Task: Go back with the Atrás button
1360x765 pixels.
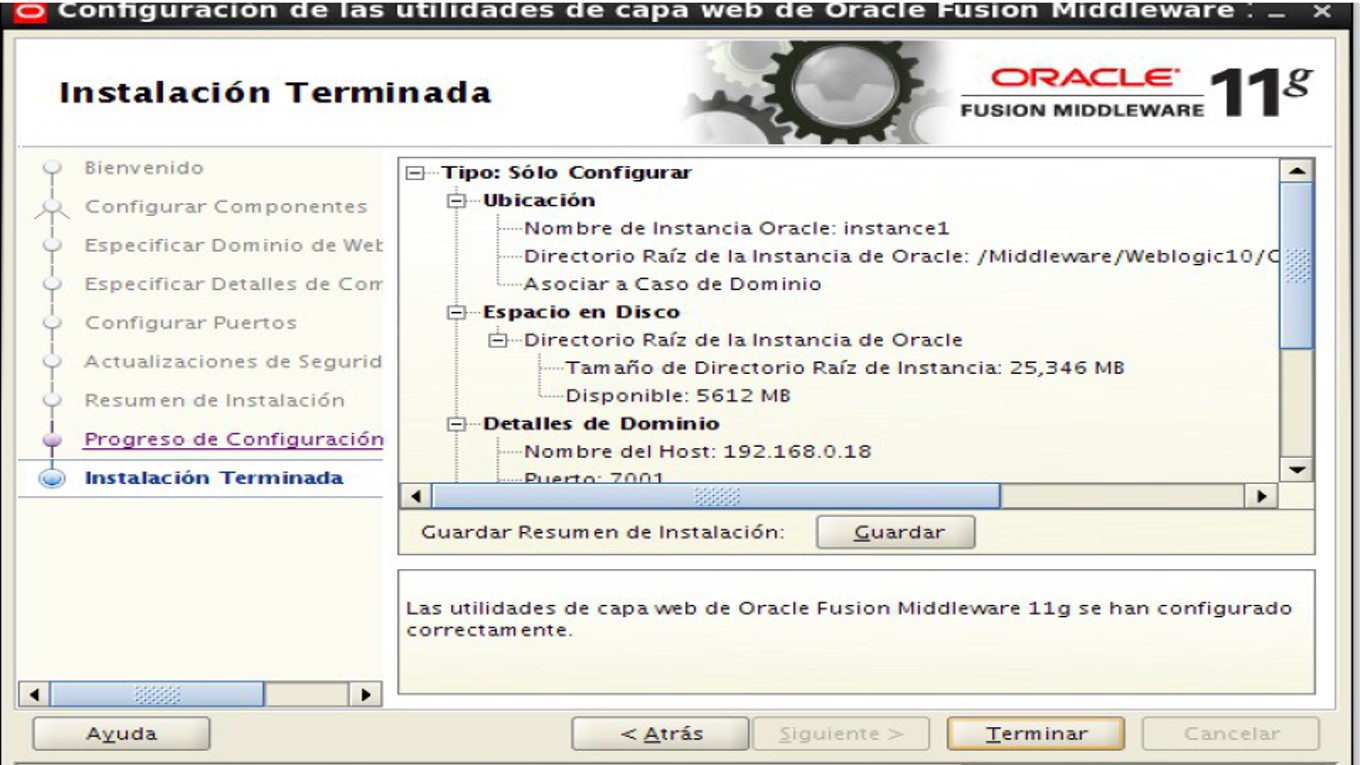Action: click(660, 734)
